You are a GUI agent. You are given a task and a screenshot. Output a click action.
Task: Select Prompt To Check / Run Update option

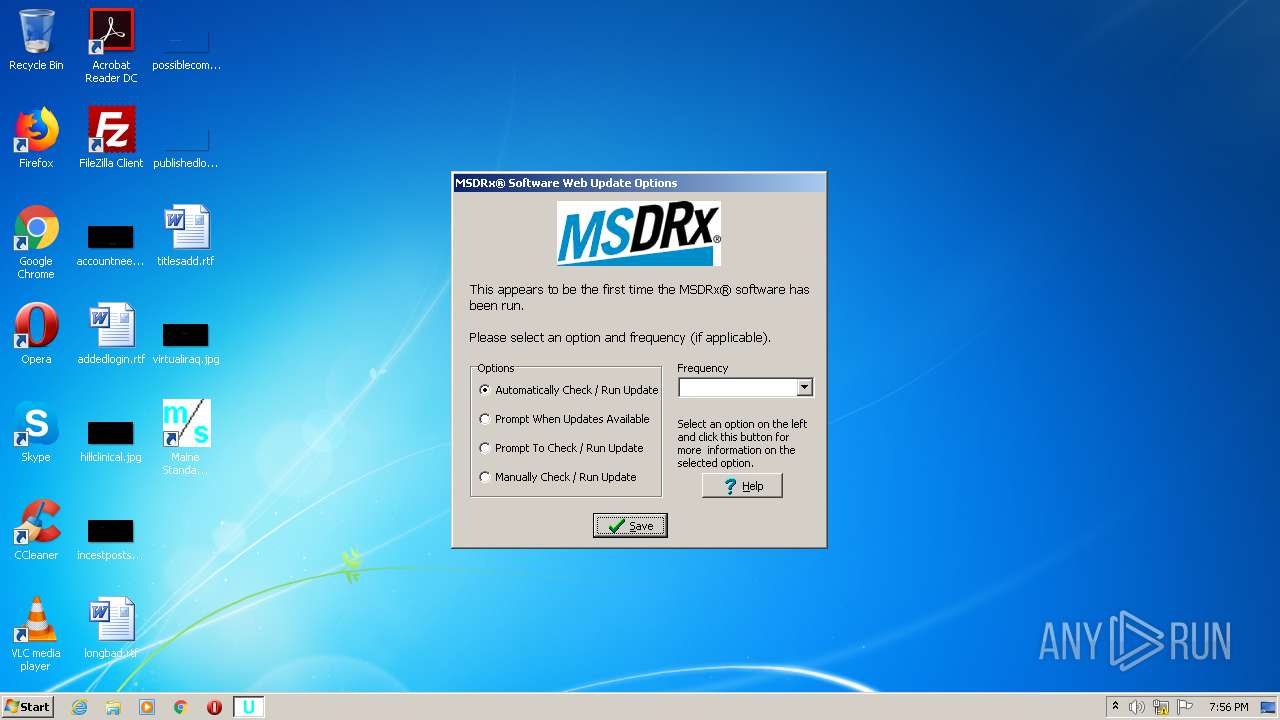coord(562,448)
